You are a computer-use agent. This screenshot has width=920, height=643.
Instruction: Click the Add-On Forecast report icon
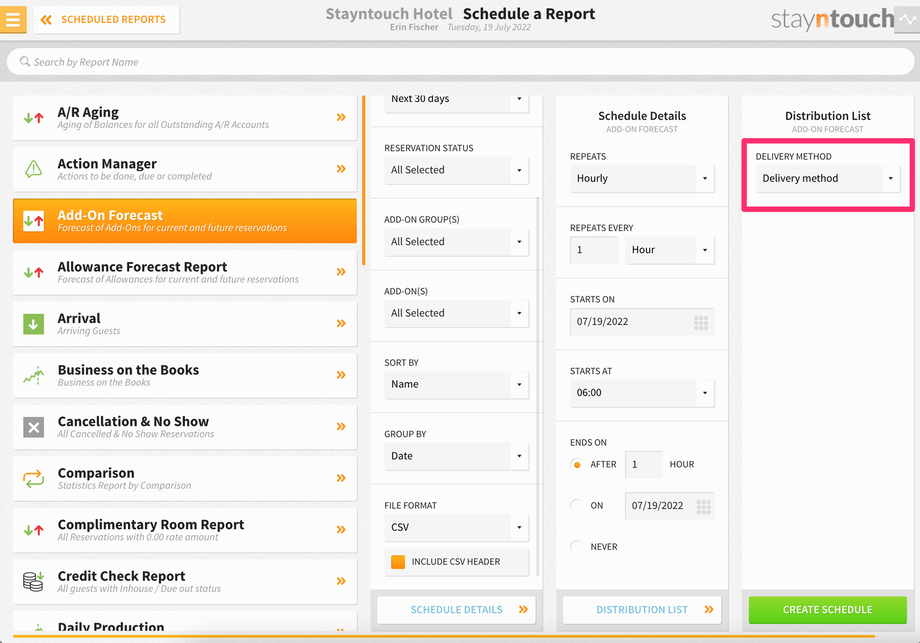click(33, 221)
